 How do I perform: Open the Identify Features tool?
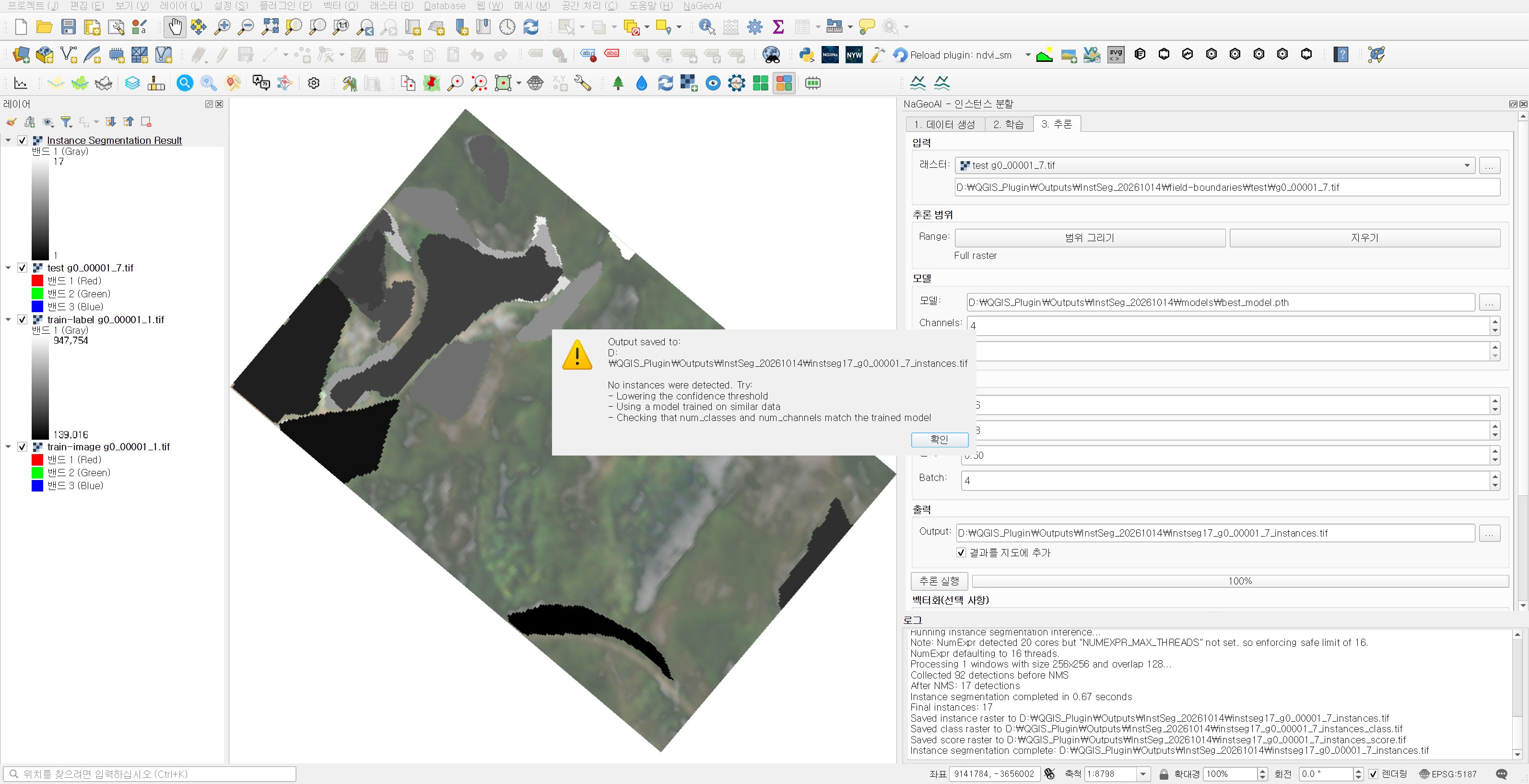point(707,27)
